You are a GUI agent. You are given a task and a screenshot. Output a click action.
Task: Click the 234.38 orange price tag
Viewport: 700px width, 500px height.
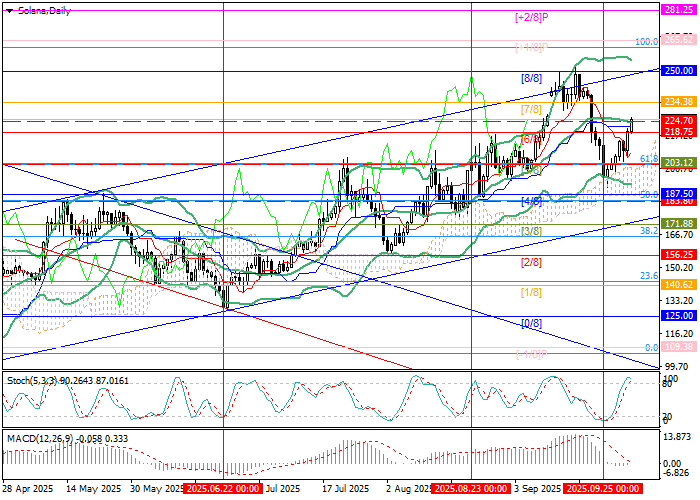pos(679,102)
